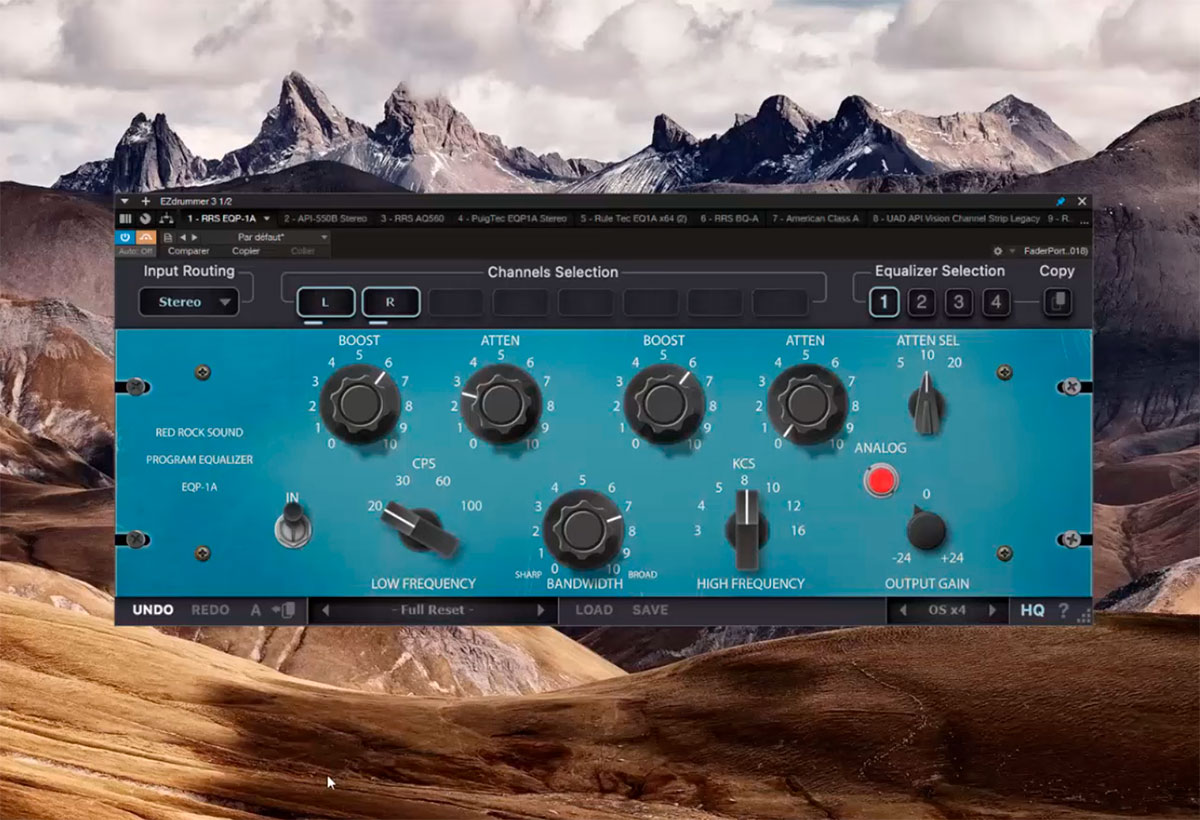This screenshot has height=820, width=1200.
Task: Go to next preset with right arrow in host header
Action: click(x=193, y=237)
